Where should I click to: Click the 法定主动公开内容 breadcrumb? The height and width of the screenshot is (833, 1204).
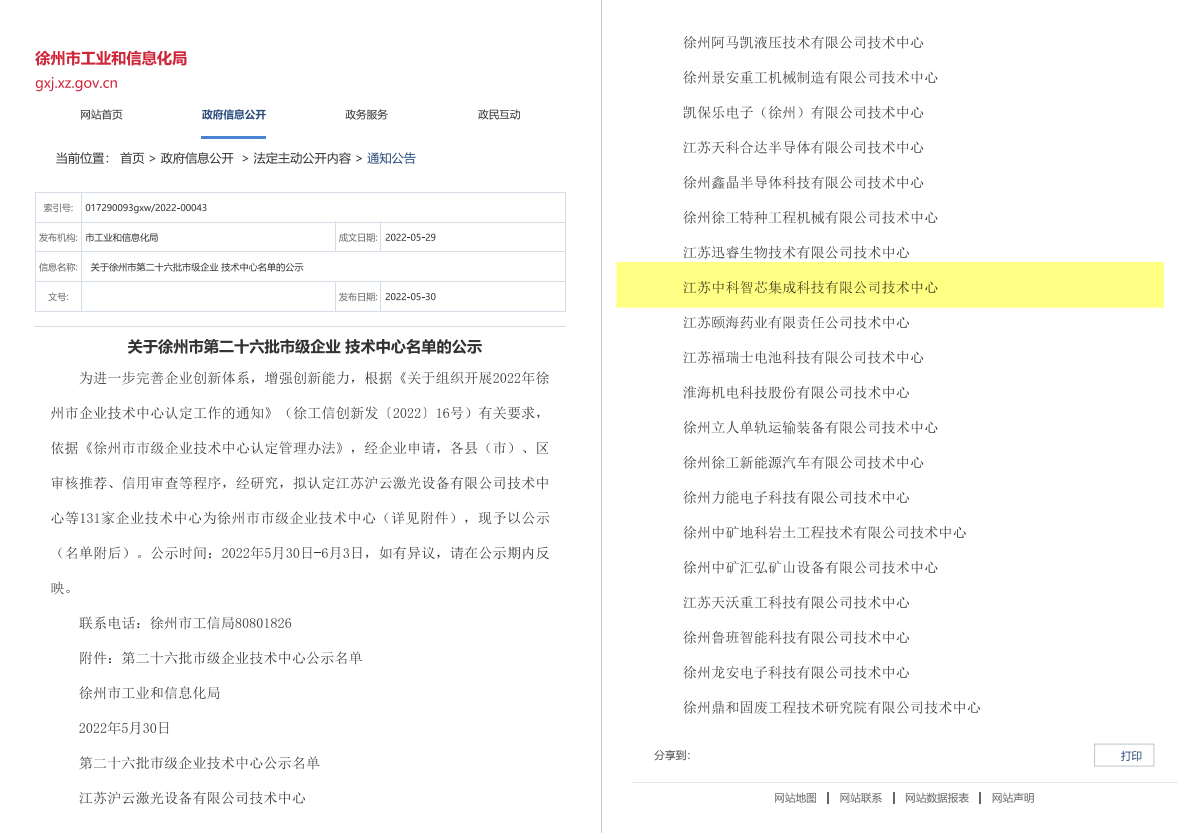pos(302,158)
